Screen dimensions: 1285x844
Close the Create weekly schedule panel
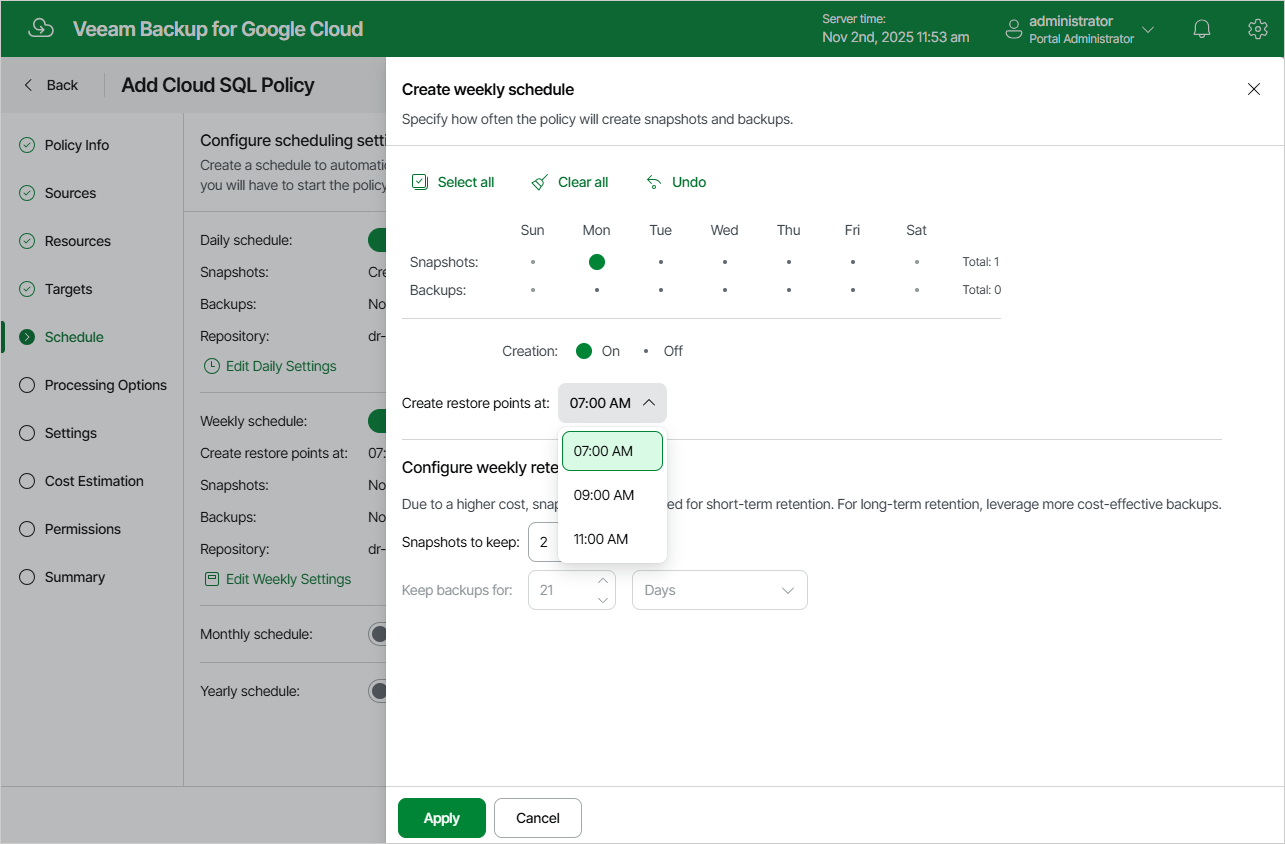[1254, 89]
